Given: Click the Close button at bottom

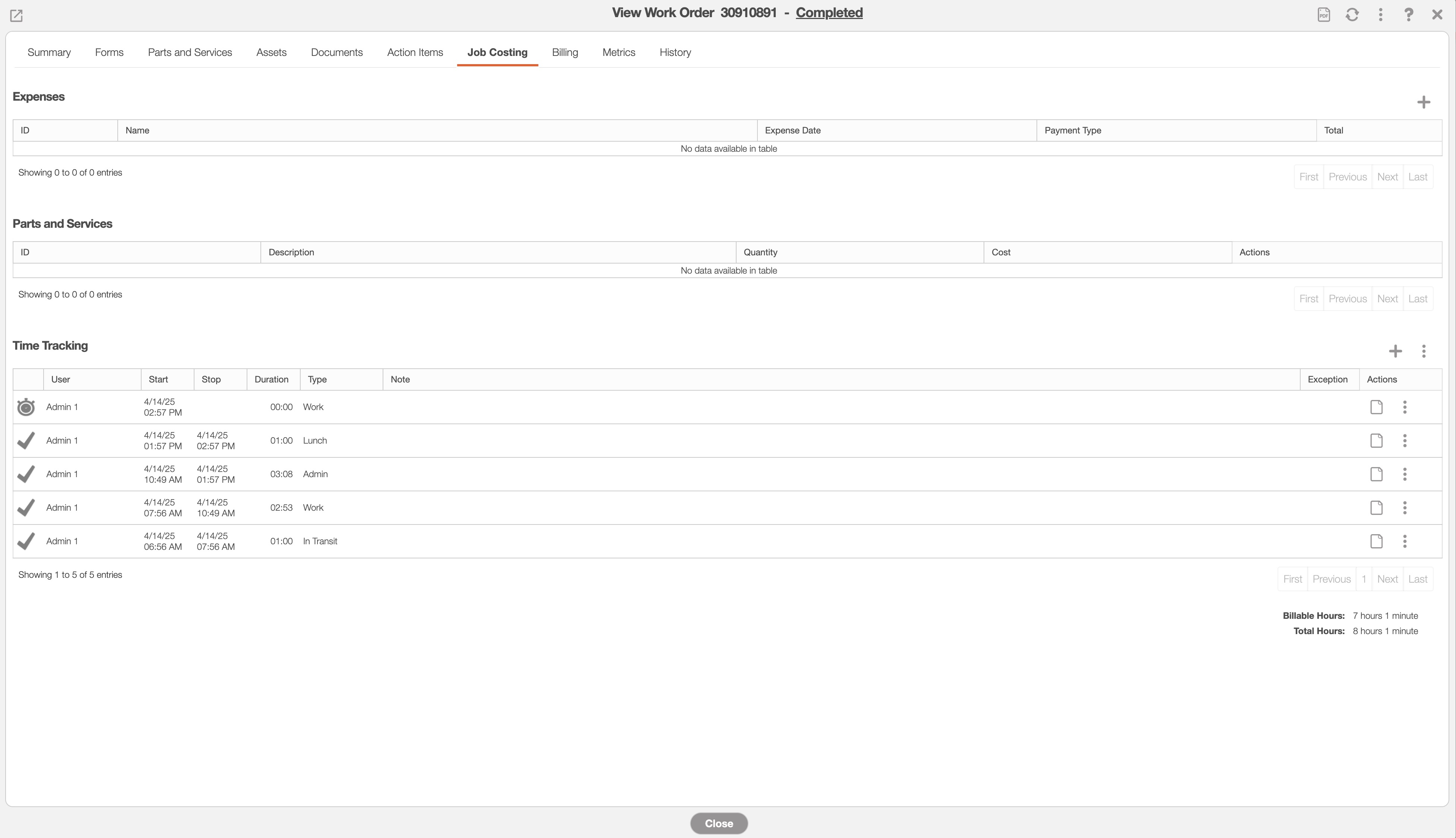Looking at the screenshot, I should 719,823.
